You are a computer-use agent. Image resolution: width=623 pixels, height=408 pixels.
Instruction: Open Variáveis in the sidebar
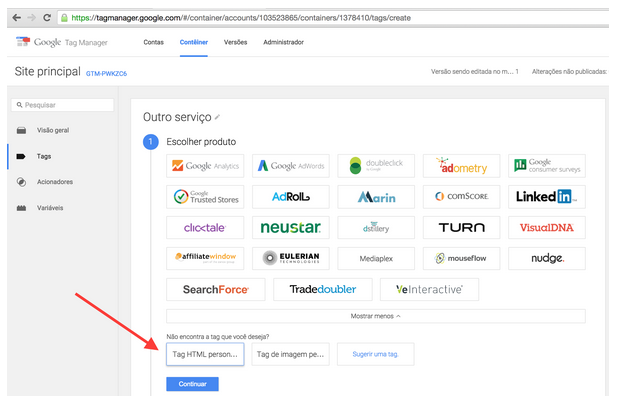click(x=50, y=208)
